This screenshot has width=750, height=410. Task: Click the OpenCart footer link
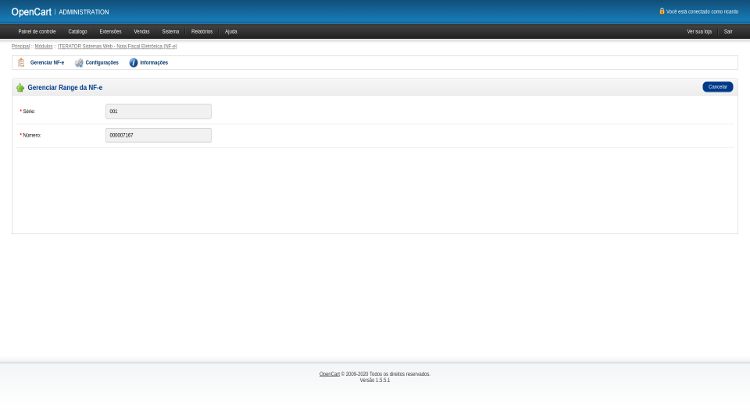[330, 374]
